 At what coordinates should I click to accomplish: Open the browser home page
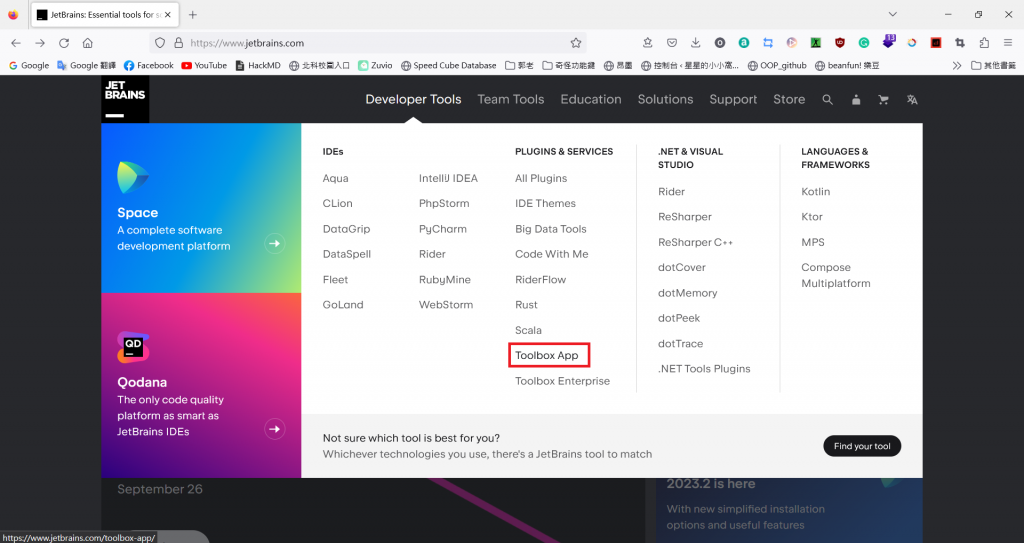[x=88, y=43]
